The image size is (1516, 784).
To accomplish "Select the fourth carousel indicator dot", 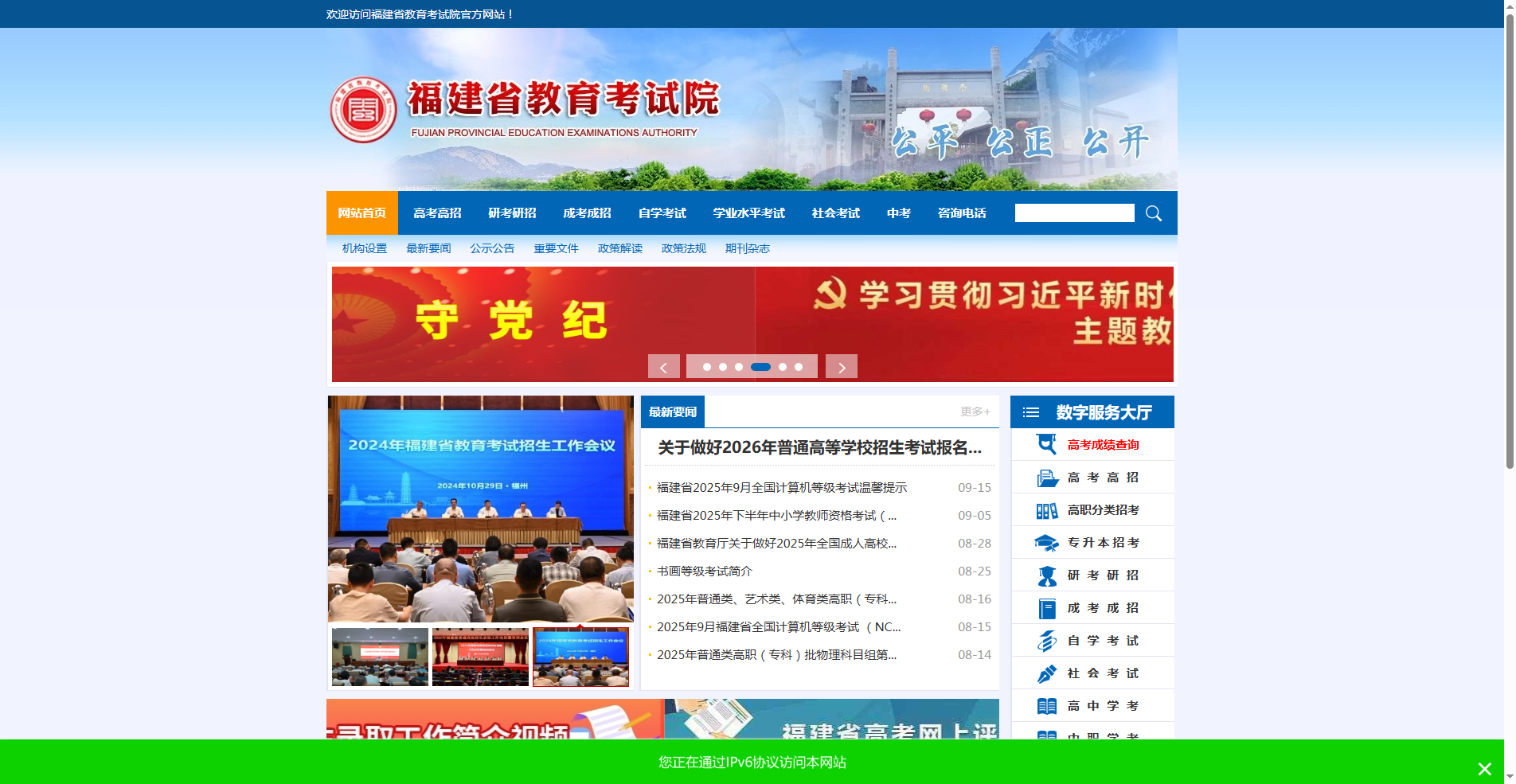I will point(761,367).
